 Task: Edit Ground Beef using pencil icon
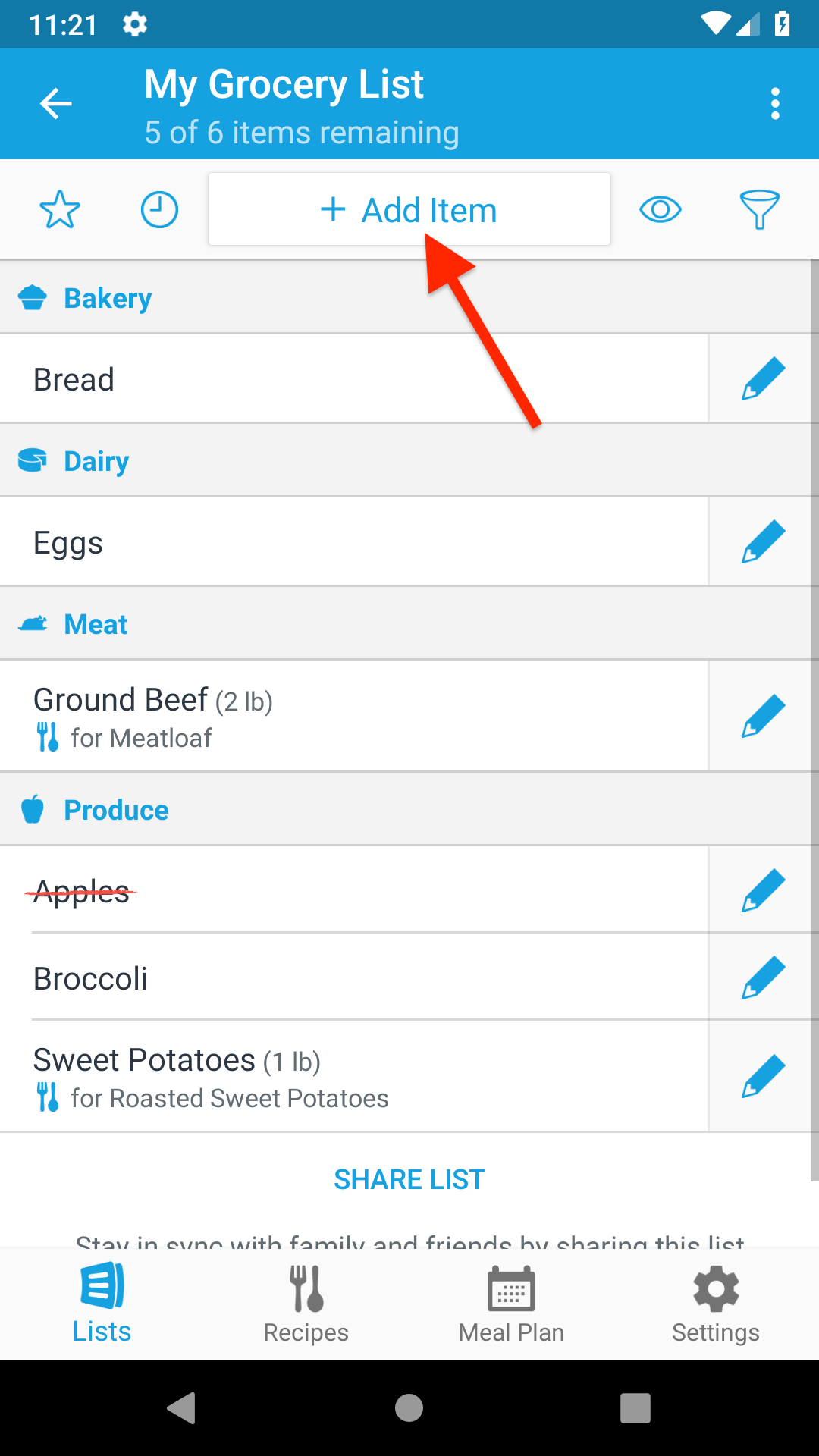(763, 716)
